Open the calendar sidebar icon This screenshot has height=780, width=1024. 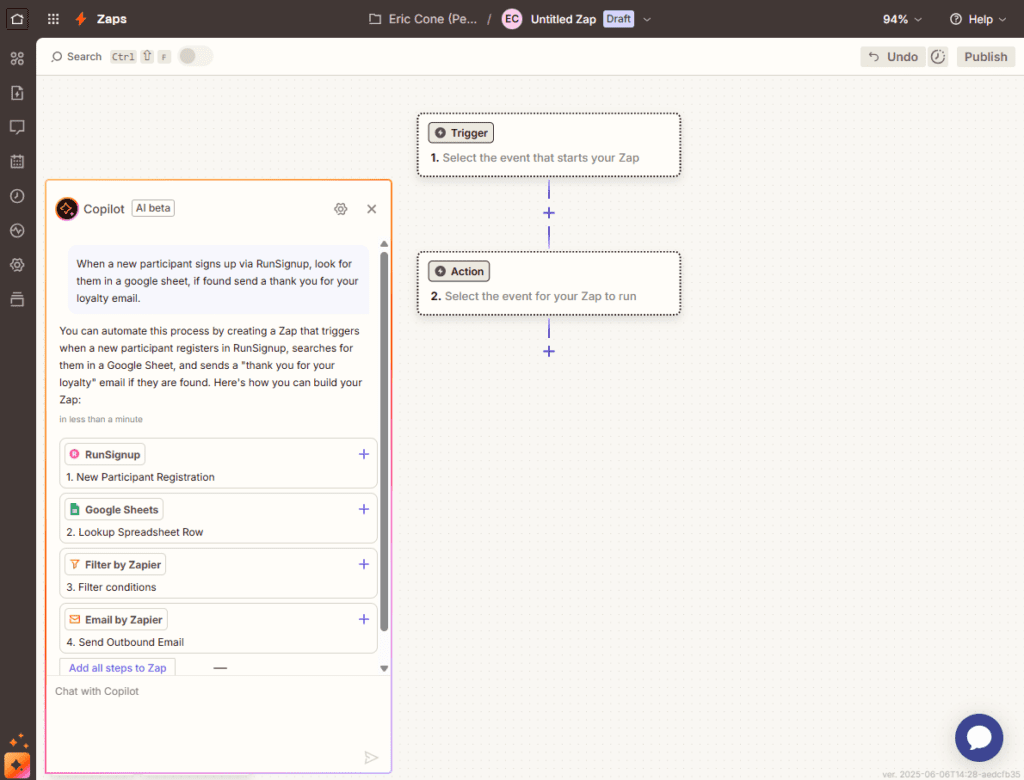[x=17, y=161]
